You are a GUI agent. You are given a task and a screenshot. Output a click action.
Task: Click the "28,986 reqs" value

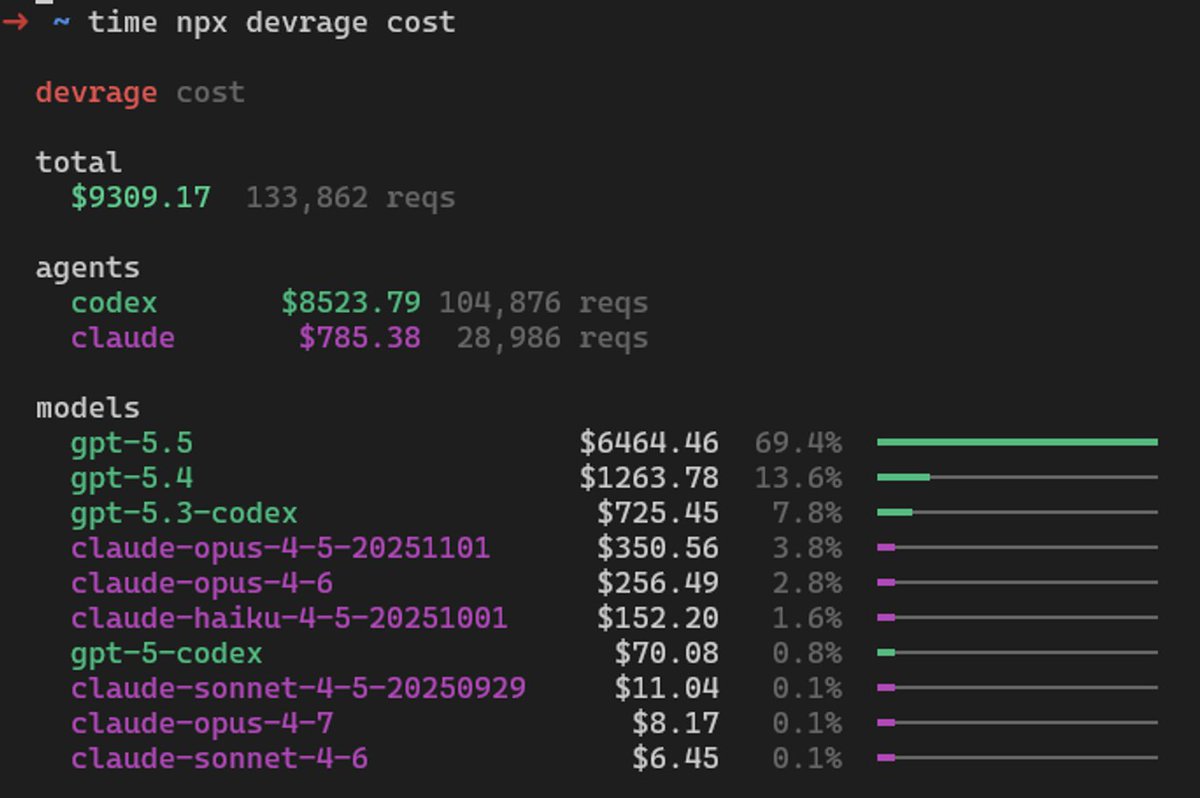point(553,338)
